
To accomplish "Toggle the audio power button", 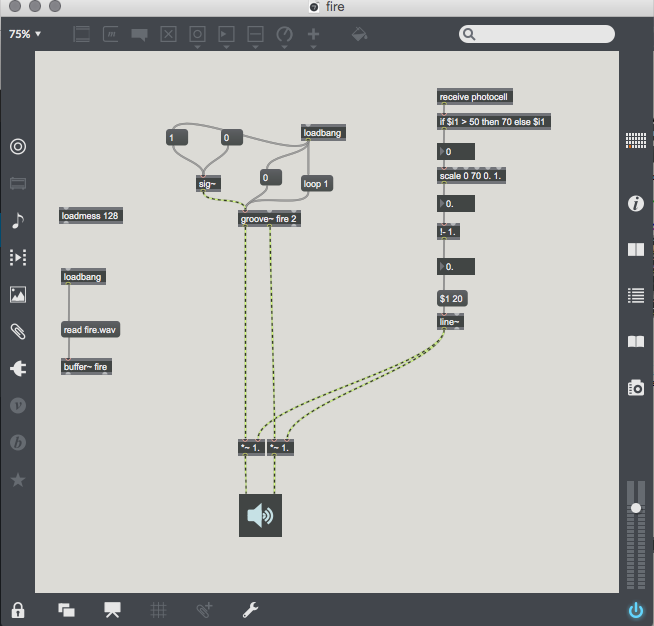I will point(636,611).
